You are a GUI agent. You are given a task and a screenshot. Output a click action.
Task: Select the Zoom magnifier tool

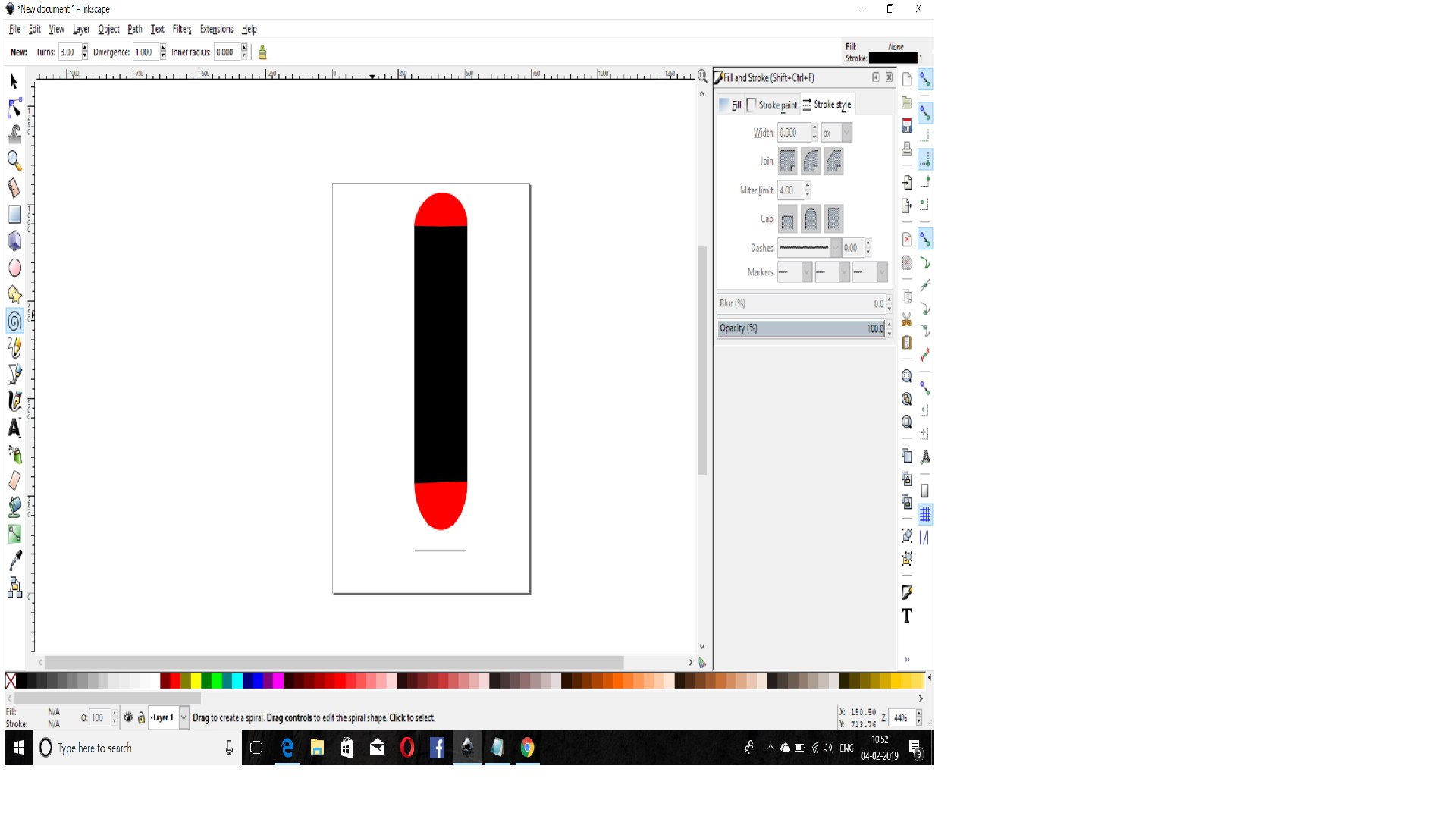click(14, 160)
